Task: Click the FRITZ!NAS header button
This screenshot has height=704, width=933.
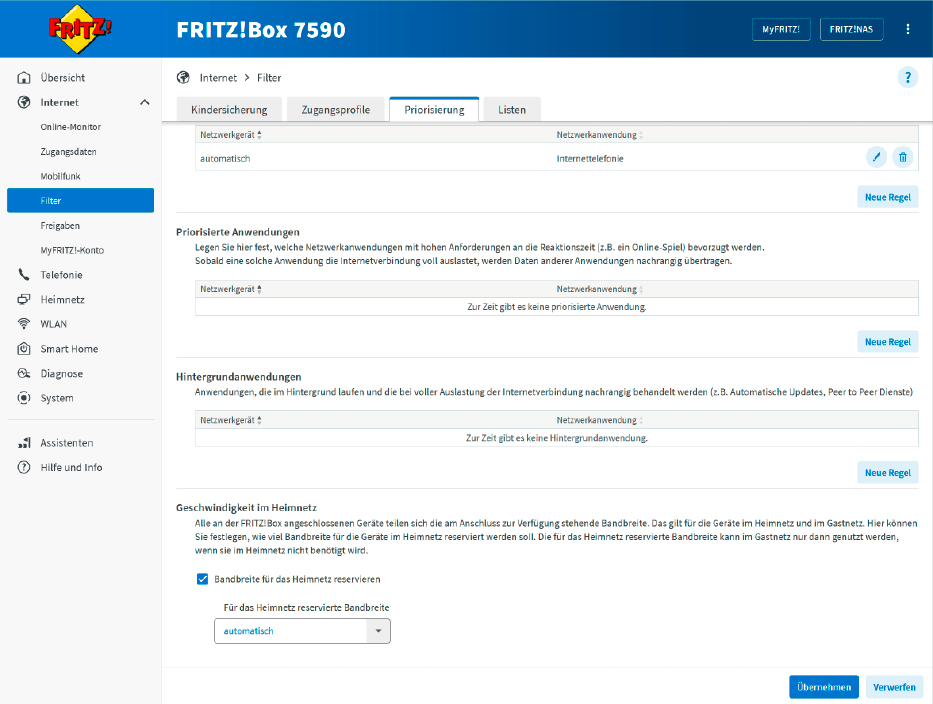Action: 851,29
